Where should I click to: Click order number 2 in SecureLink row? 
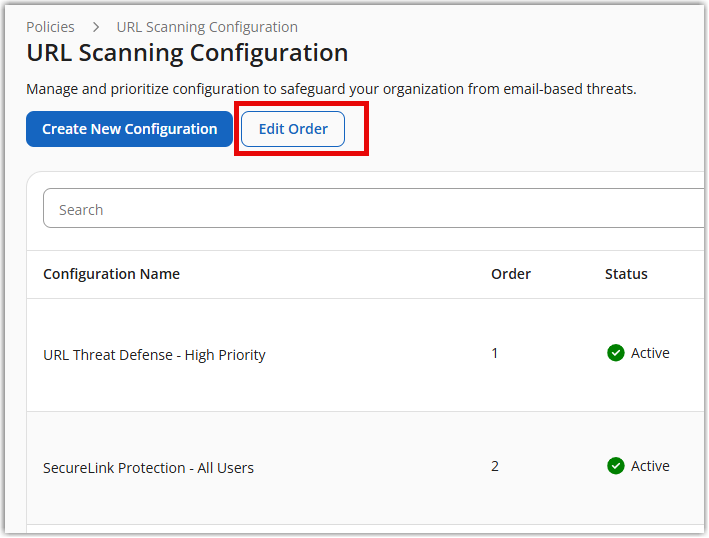click(x=494, y=466)
